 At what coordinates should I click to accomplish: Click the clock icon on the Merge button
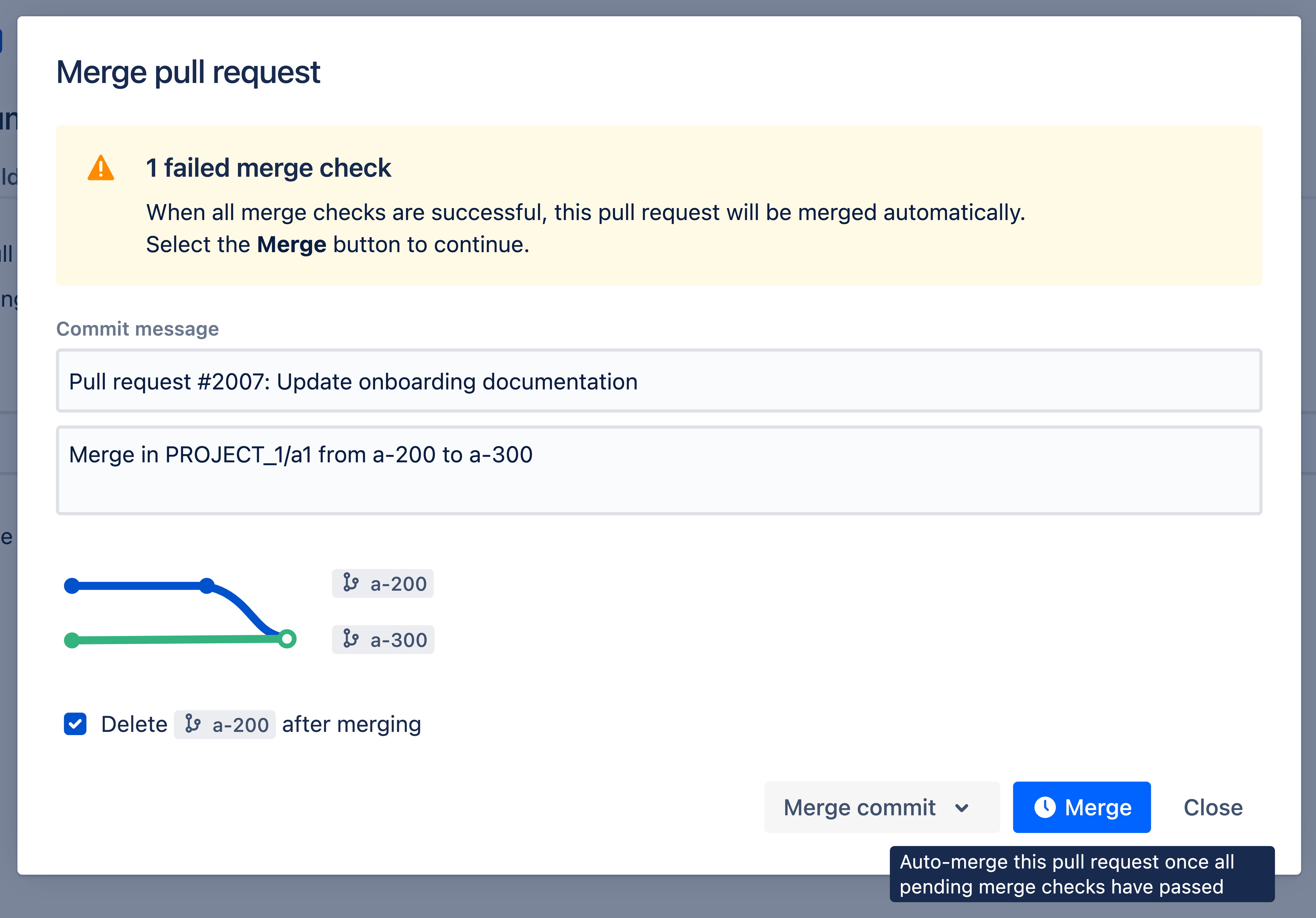point(1044,807)
